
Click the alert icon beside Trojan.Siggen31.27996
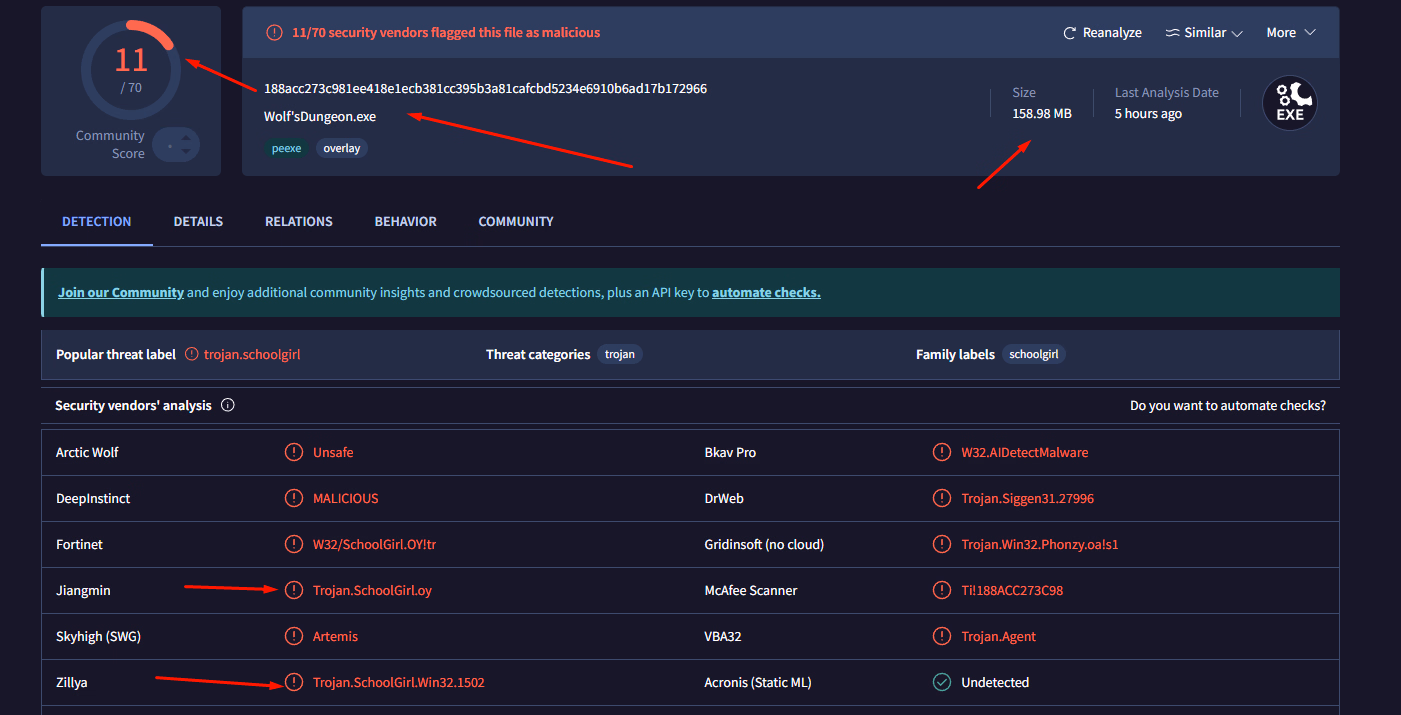click(x=941, y=498)
